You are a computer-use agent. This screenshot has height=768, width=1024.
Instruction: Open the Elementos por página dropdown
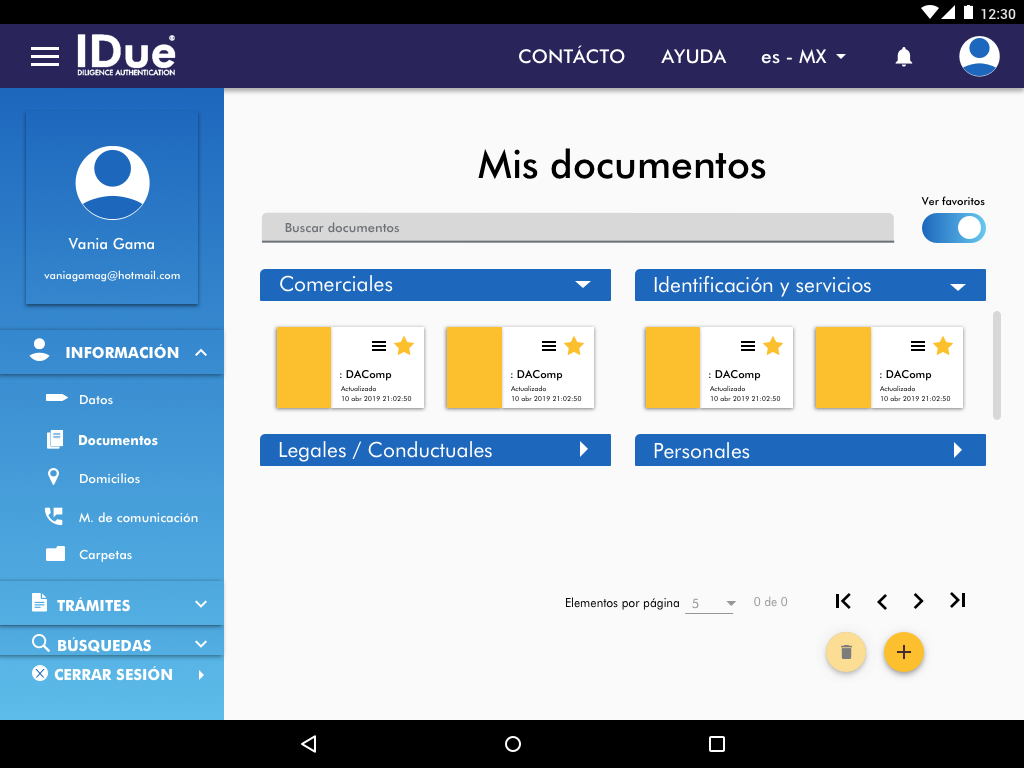coord(710,603)
